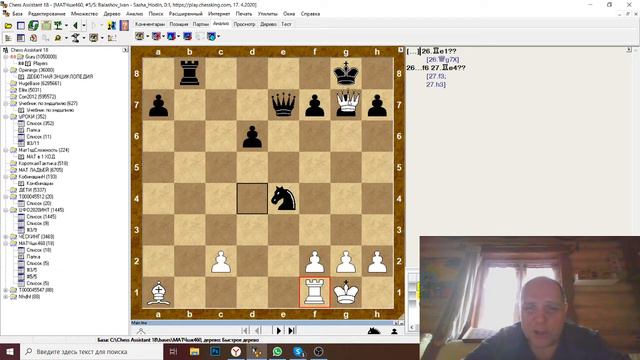Click the table grid icon in the second toolbar row

pos(21,38)
